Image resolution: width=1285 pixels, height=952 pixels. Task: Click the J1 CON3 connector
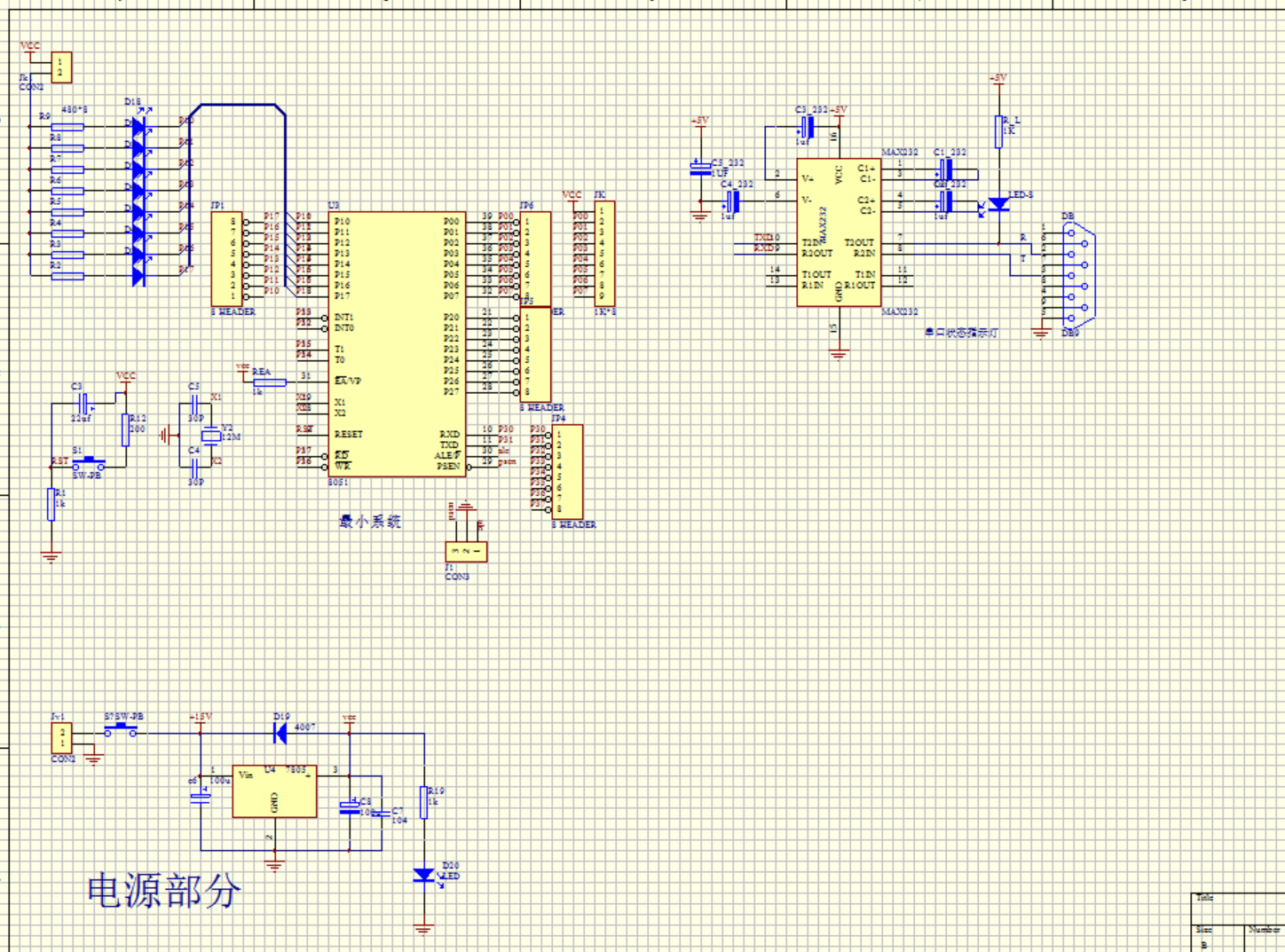coord(466,551)
